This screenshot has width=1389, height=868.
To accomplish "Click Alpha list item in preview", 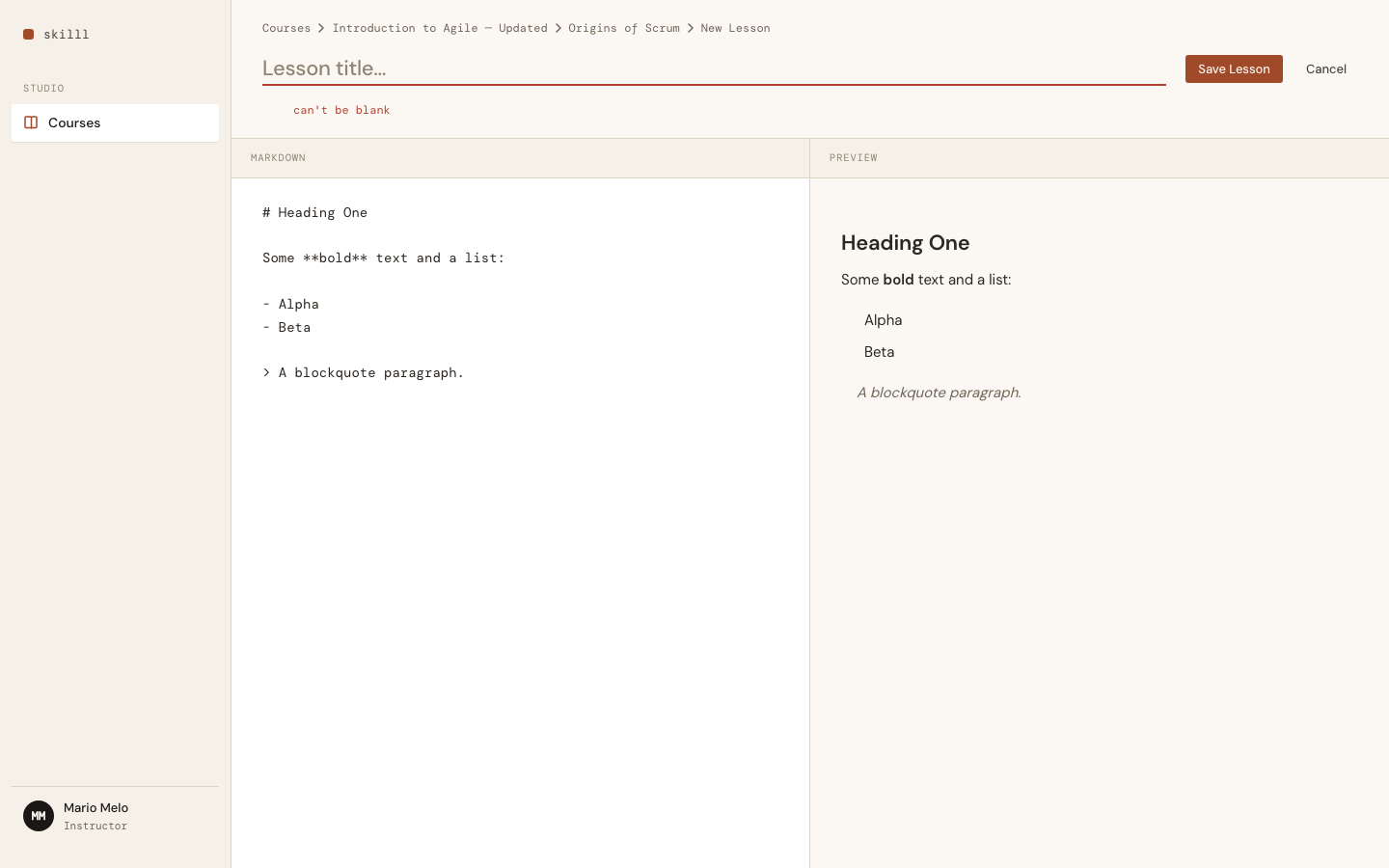I will click(883, 320).
